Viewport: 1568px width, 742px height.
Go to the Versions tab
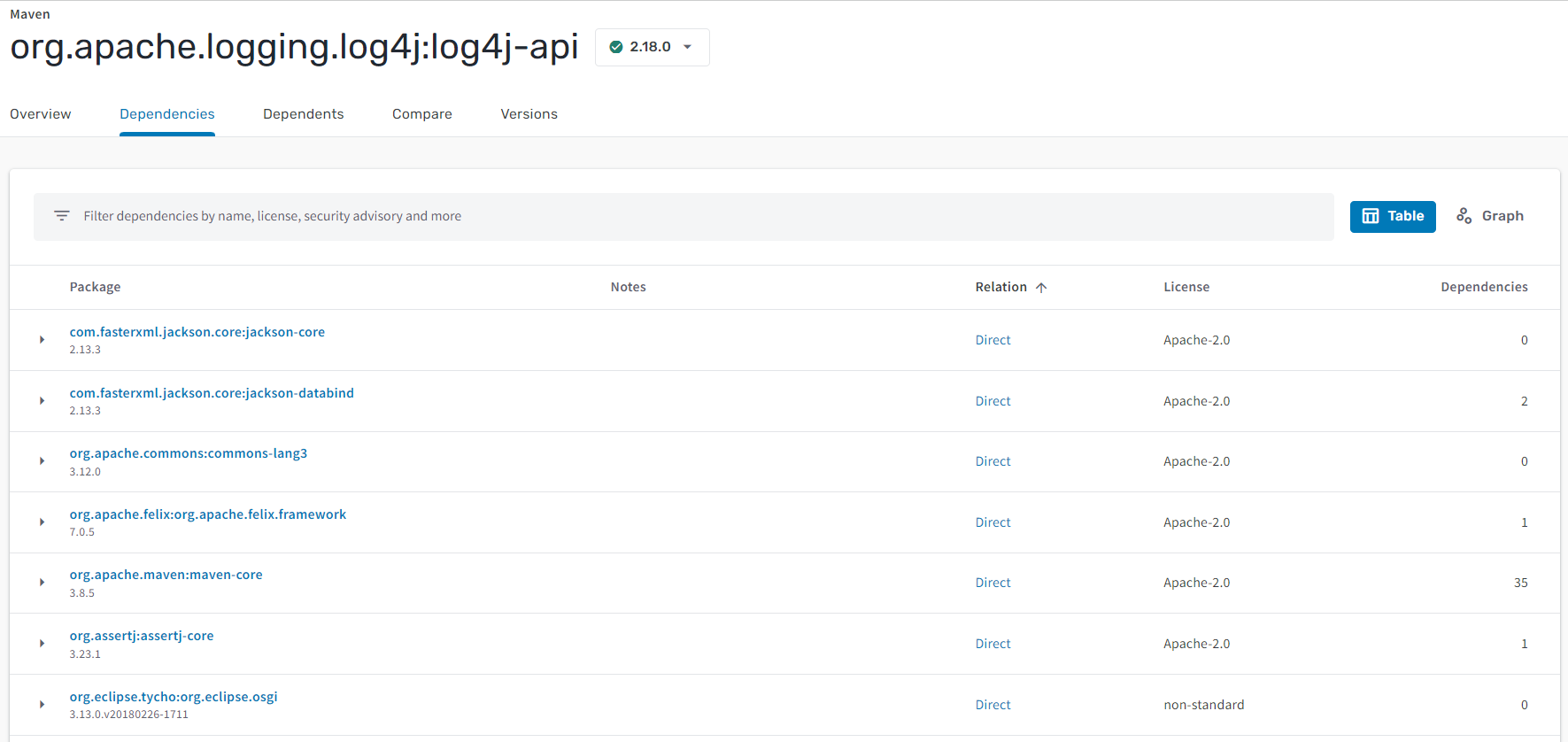click(x=529, y=114)
